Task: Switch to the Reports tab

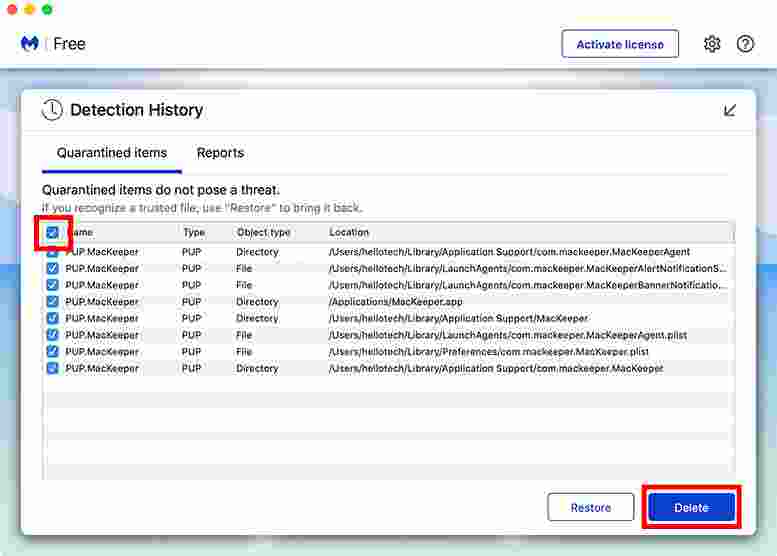Action: 221,153
